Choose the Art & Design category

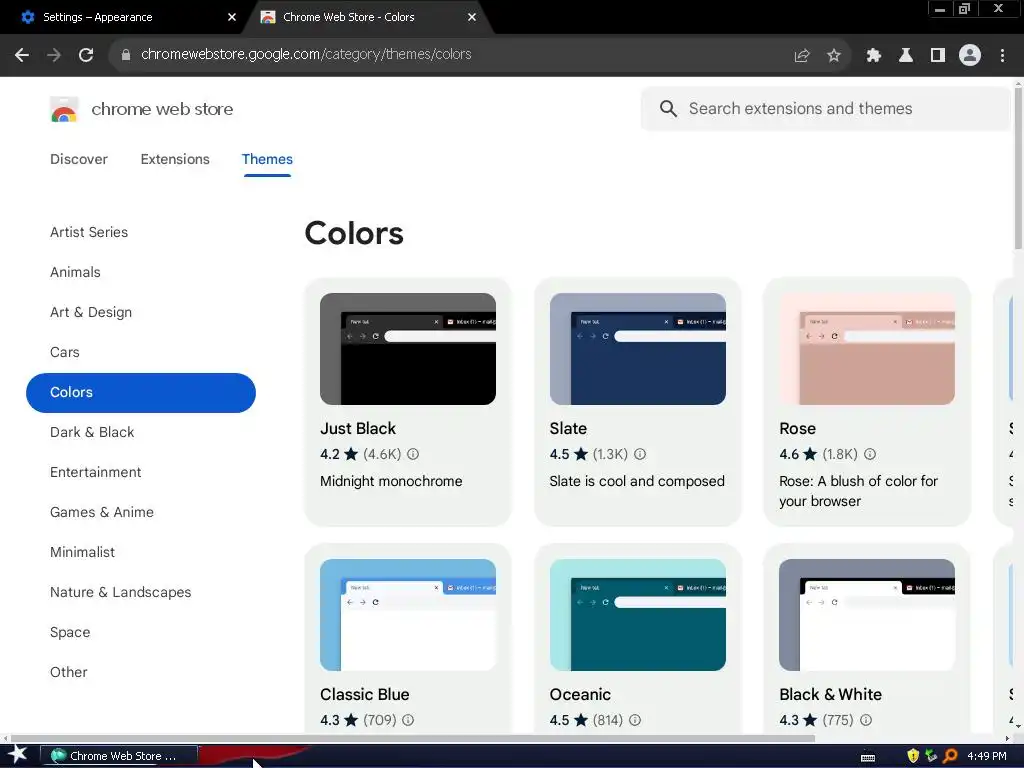[91, 312]
